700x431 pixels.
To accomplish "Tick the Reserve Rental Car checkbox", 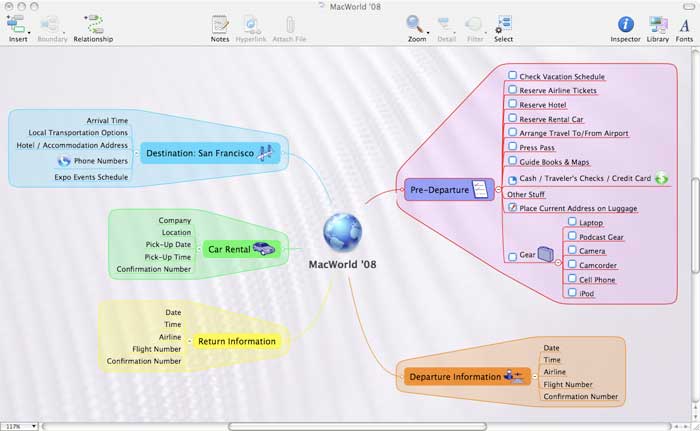I will [512, 118].
